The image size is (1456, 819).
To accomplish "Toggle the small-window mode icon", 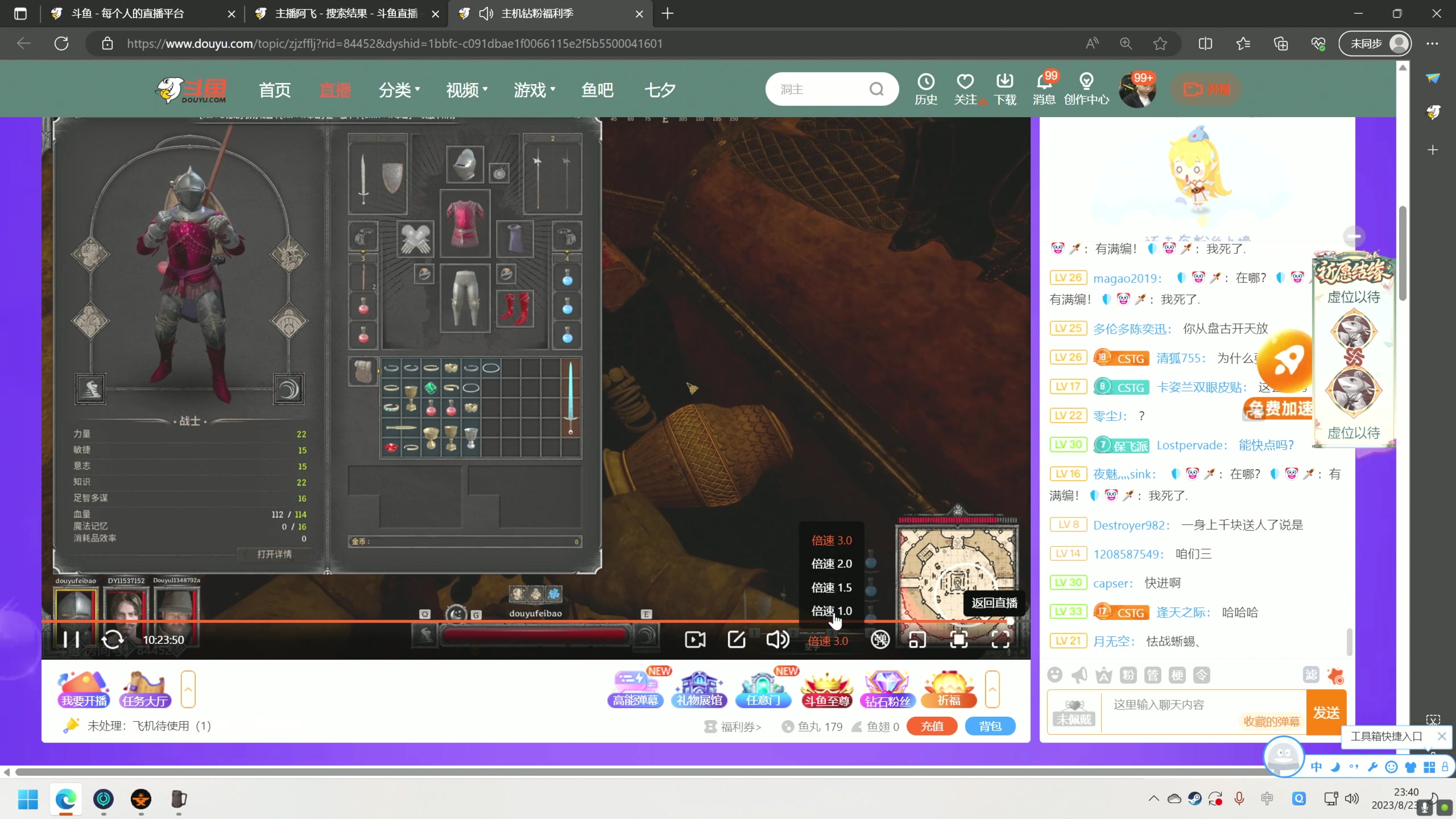I will coord(917,640).
